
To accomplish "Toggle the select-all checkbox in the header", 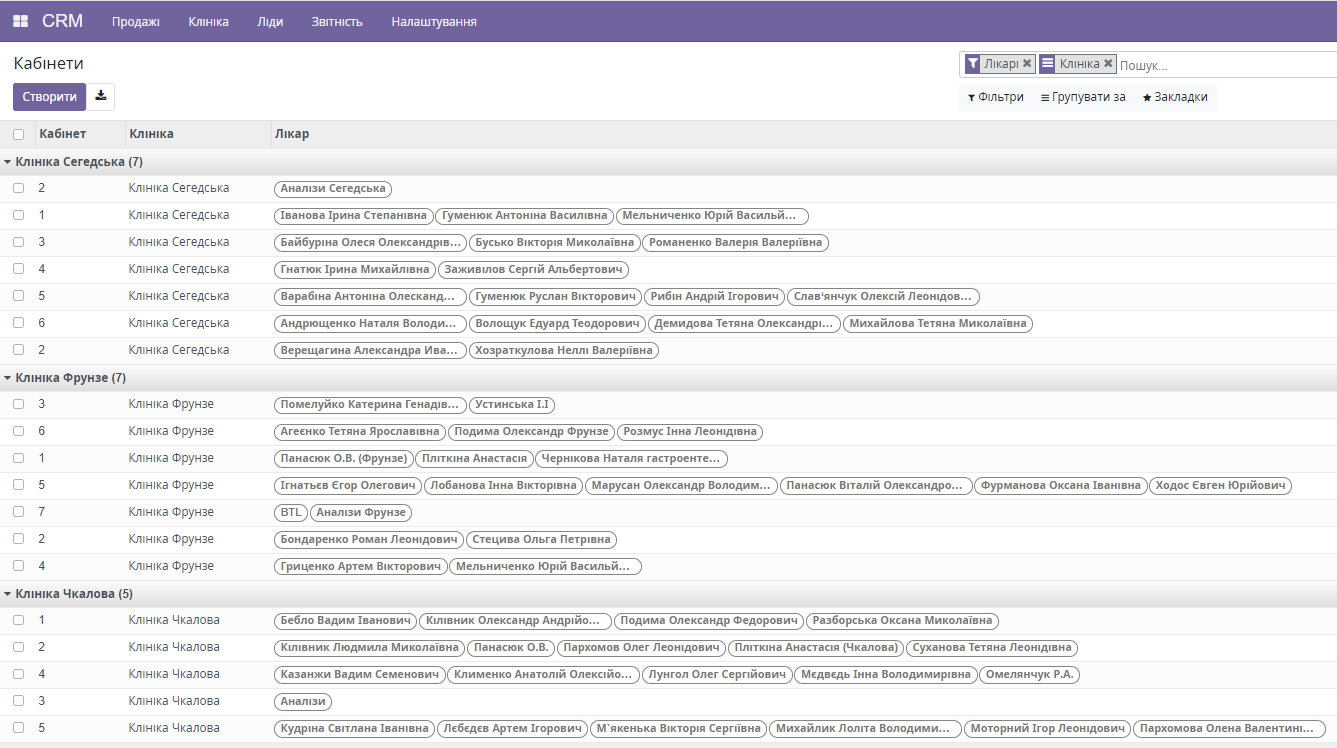I will tap(17, 133).
